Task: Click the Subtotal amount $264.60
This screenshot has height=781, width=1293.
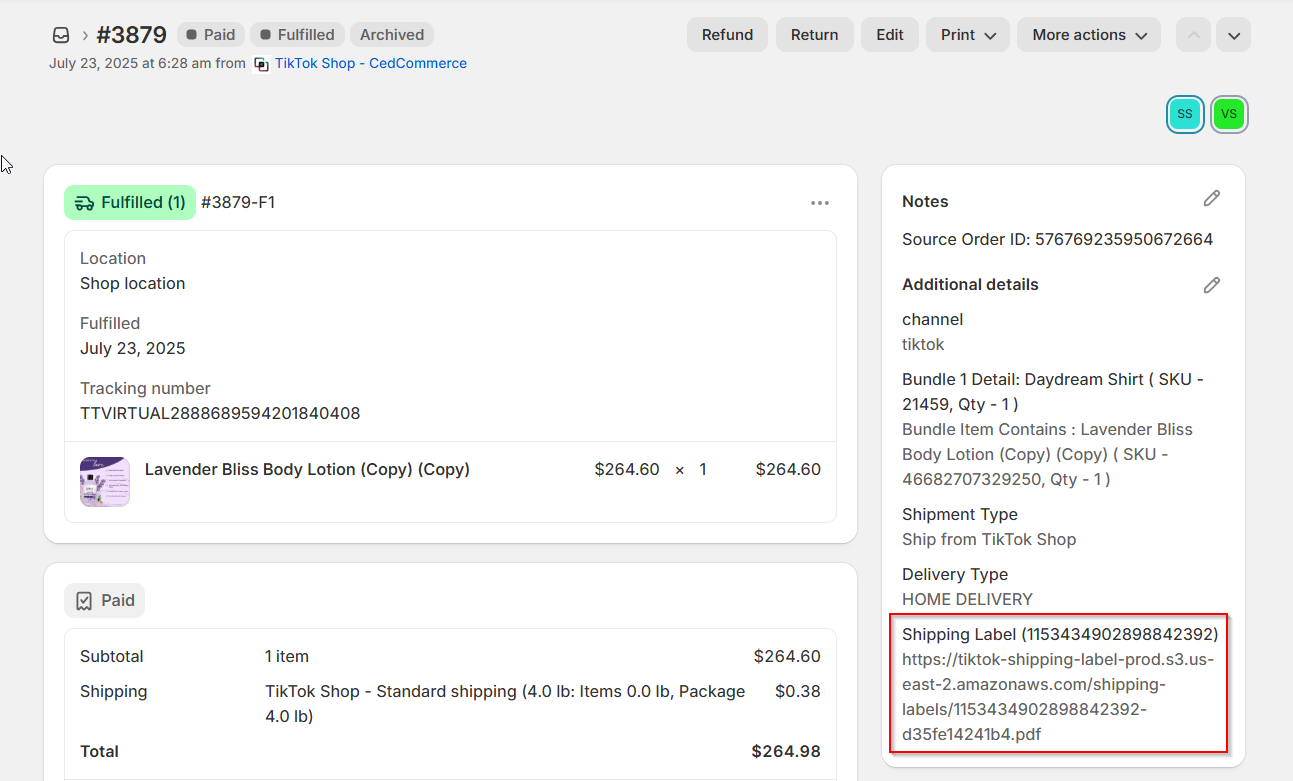Action: (787, 656)
